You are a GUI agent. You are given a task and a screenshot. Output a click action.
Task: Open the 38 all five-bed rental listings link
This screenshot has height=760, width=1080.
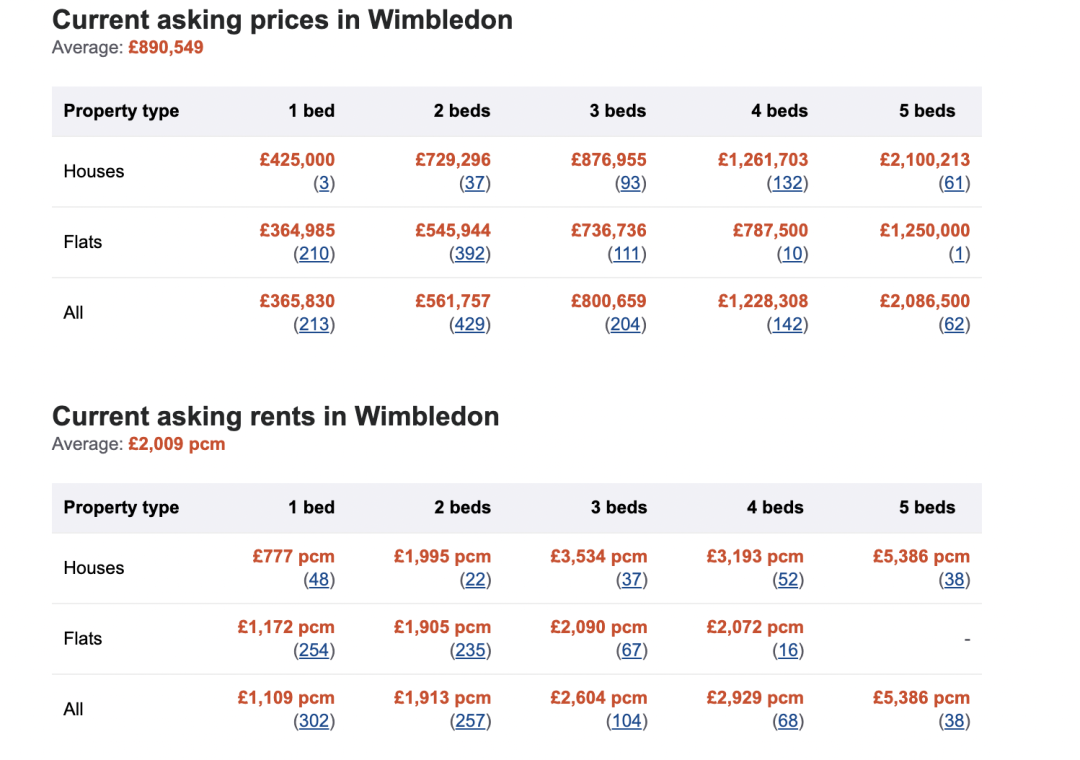(x=954, y=721)
